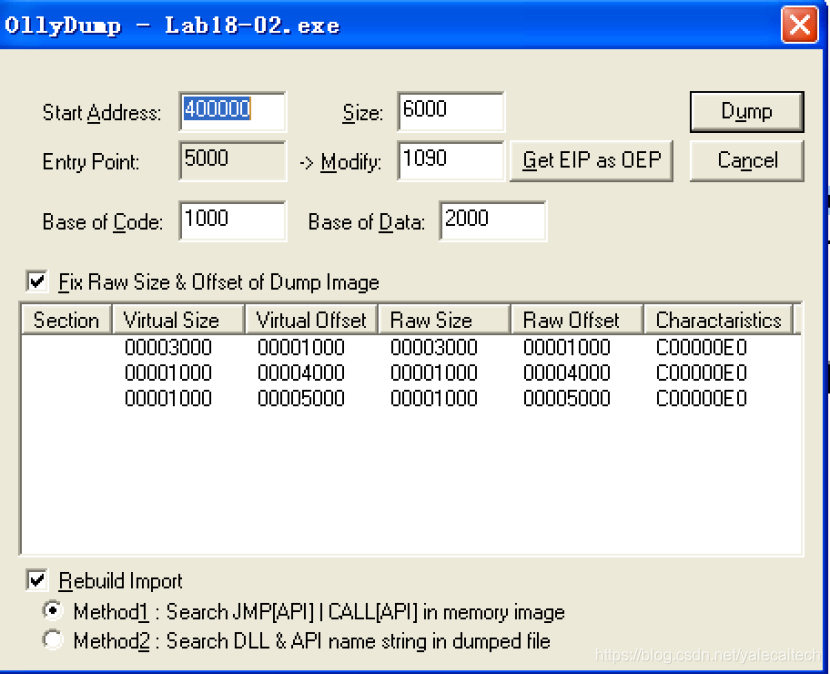The image size is (830, 674).
Task: Select Characteristics cell C00000E0 in first row
Action: tap(701, 348)
